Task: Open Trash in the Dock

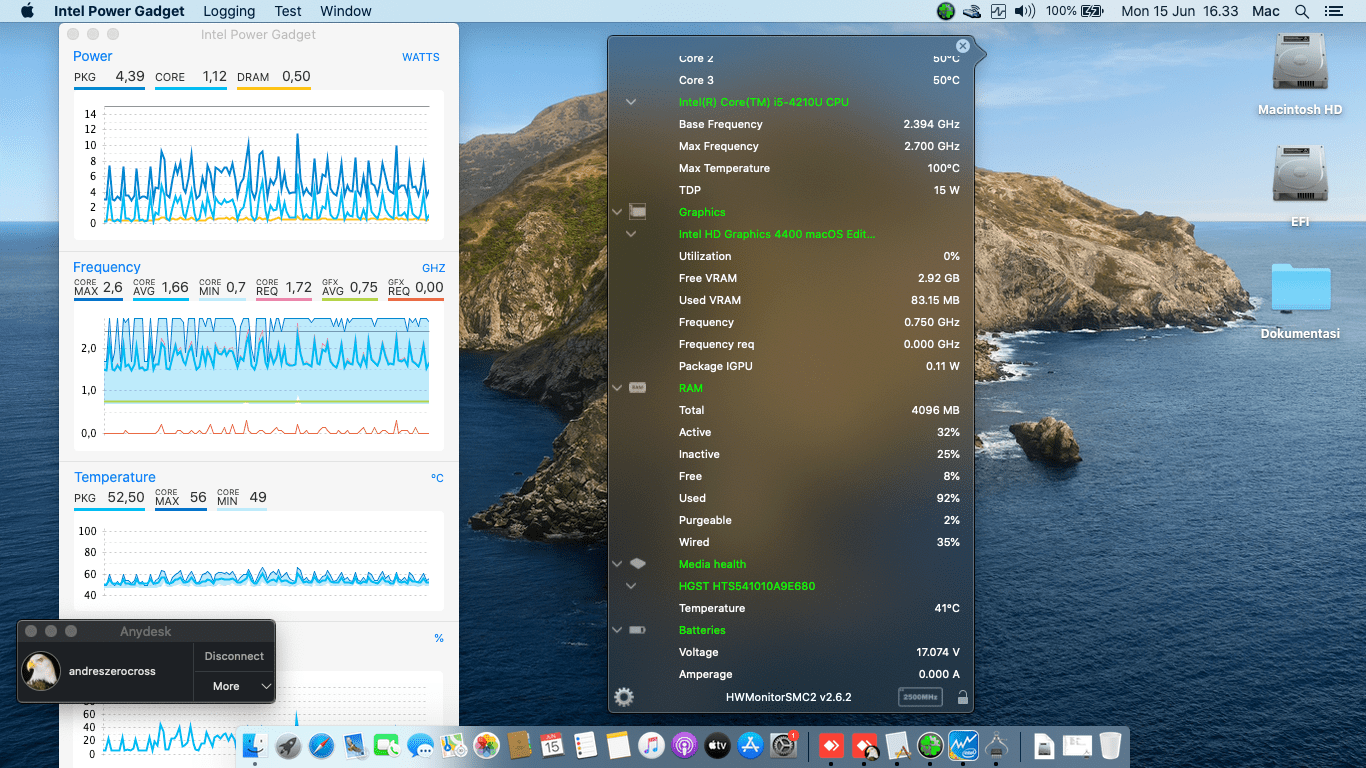Action: pyautogui.click(x=1109, y=745)
